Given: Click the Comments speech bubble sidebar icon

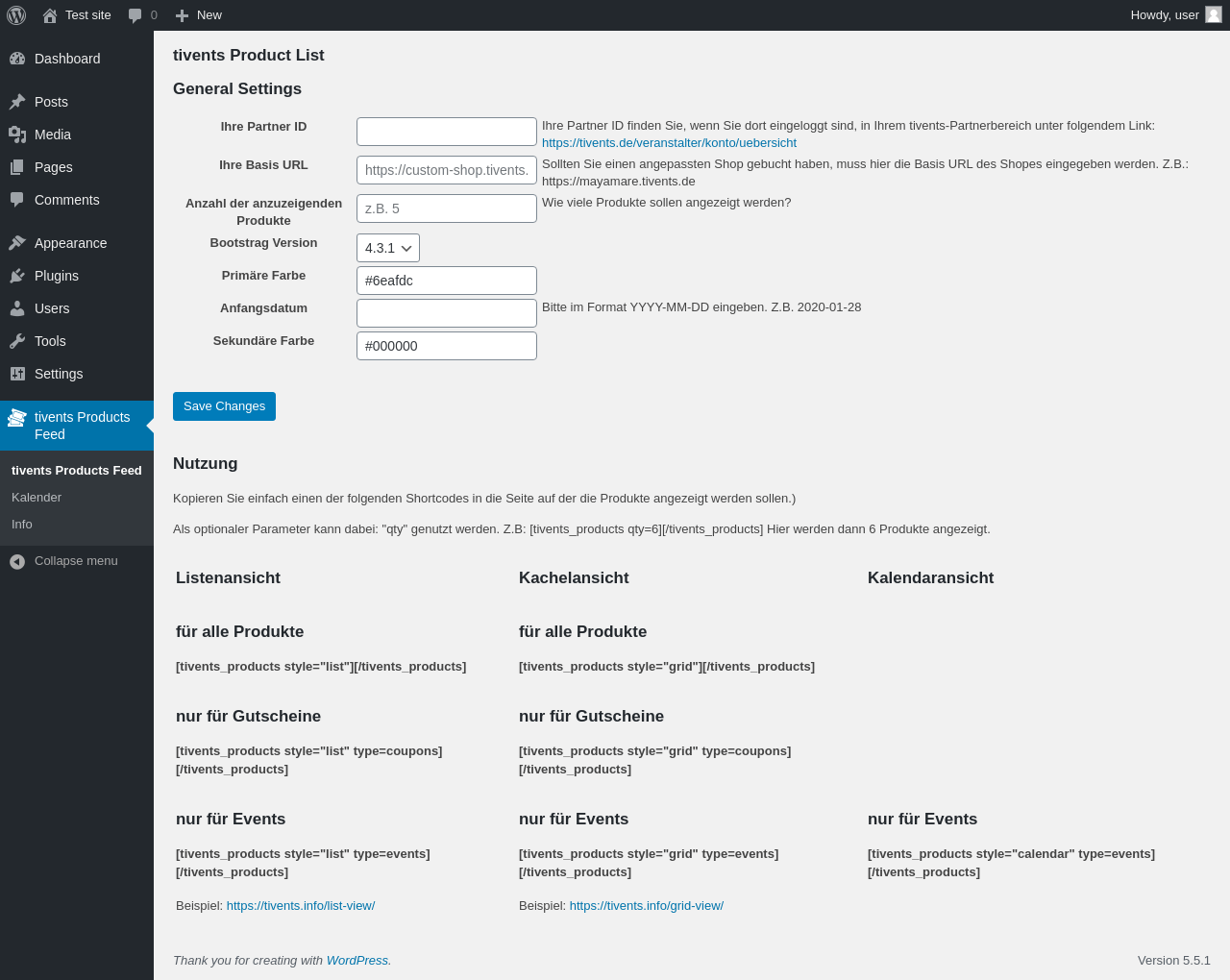Looking at the screenshot, I should [17, 200].
